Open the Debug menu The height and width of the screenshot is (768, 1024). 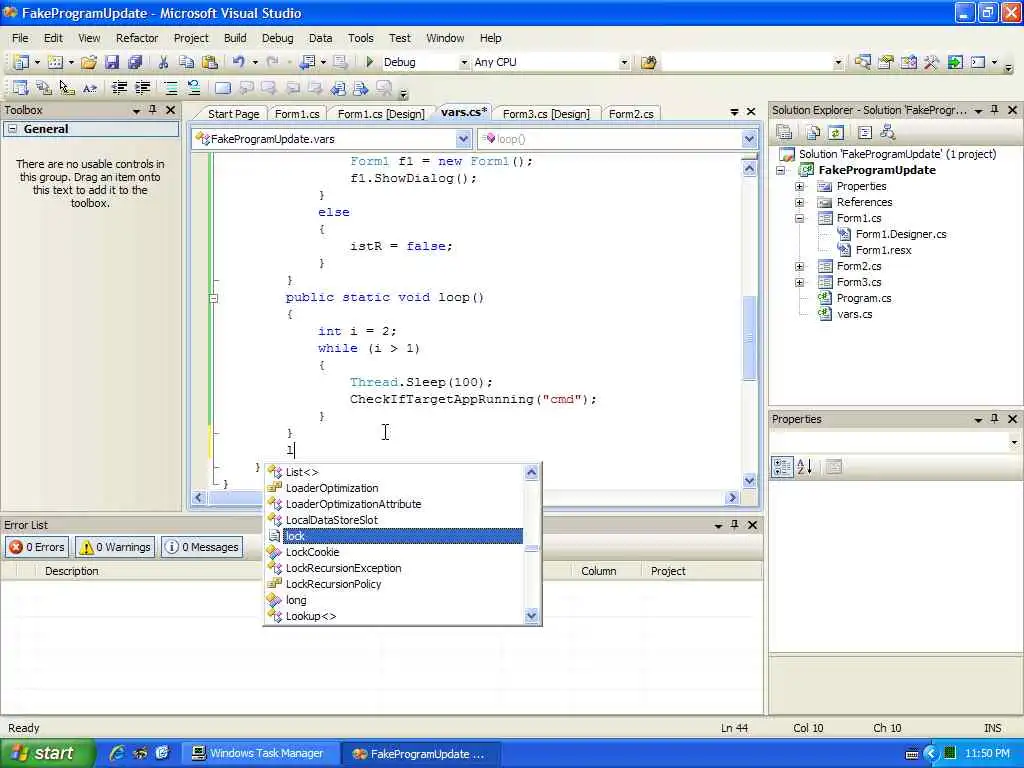[x=278, y=38]
